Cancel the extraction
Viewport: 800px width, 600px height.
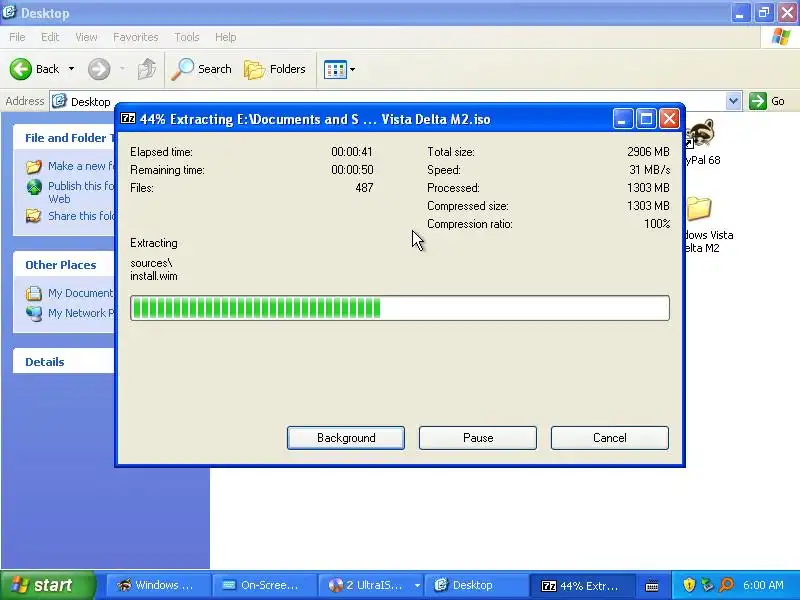point(610,438)
